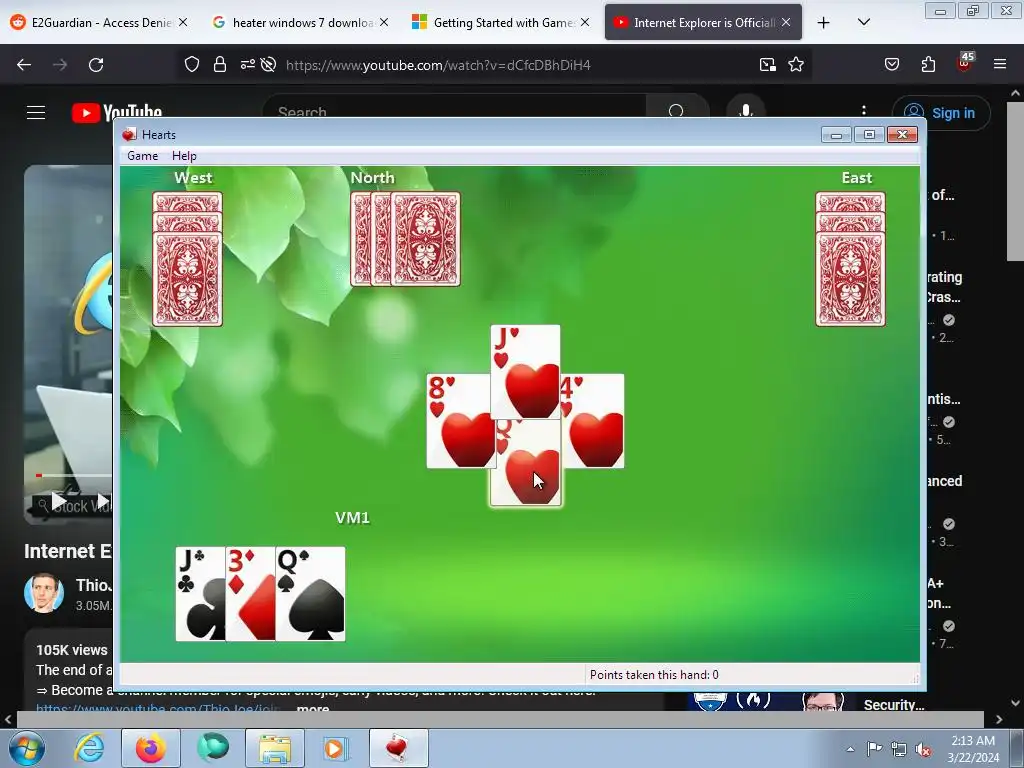Go back in Firefox
Viewport: 1024px width, 768px height.
coord(24,65)
